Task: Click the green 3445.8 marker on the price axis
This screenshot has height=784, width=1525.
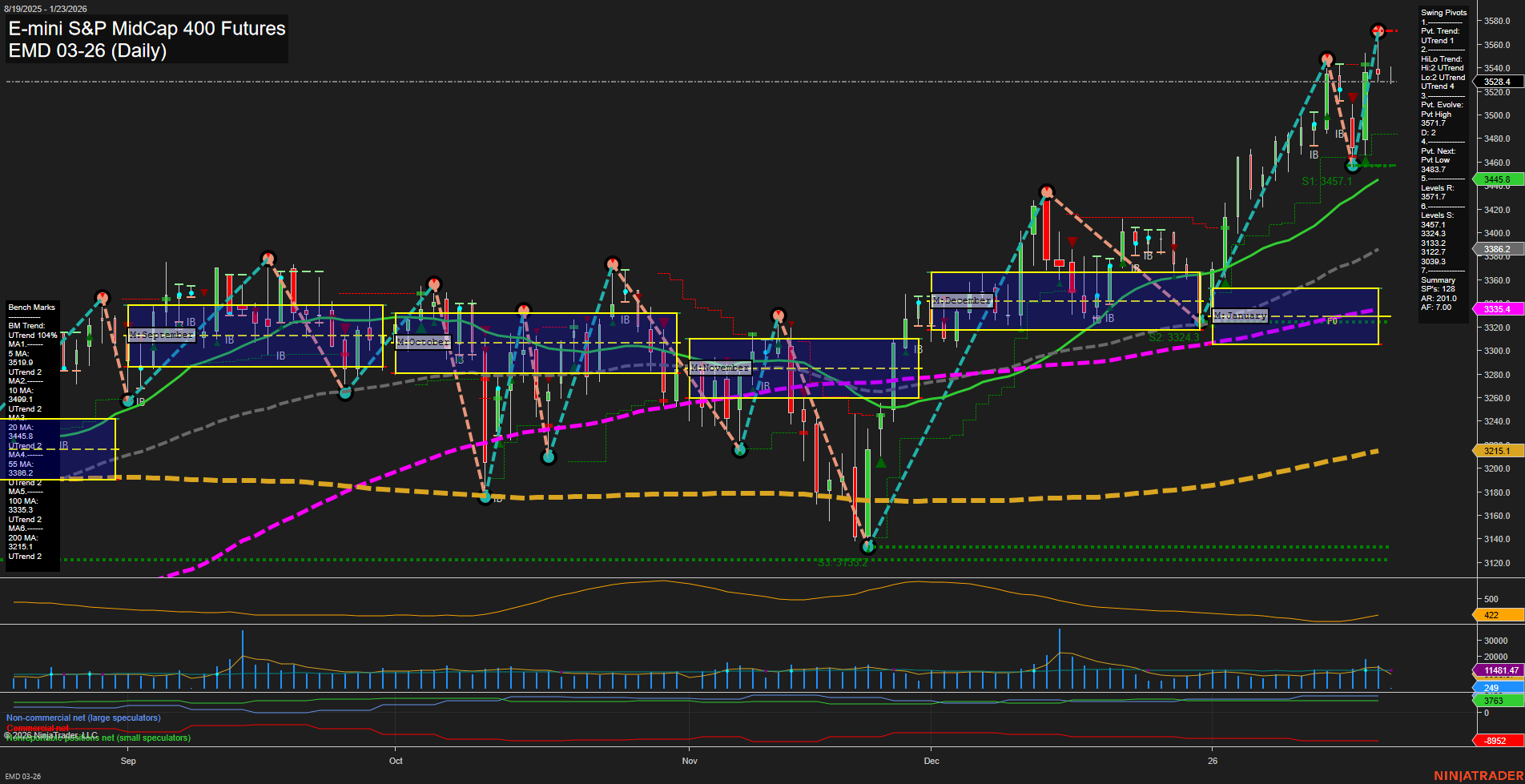Action: point(1498,179)
